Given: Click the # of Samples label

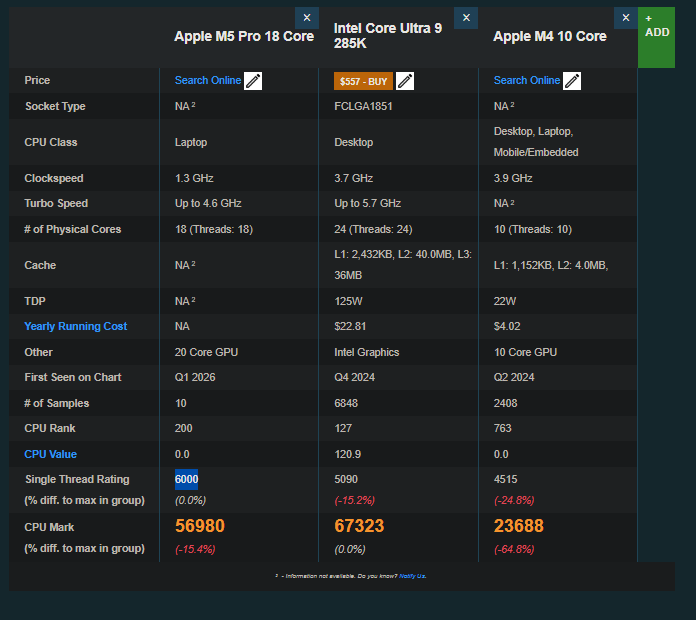Looking at the screenshot, I should [56, 403].
